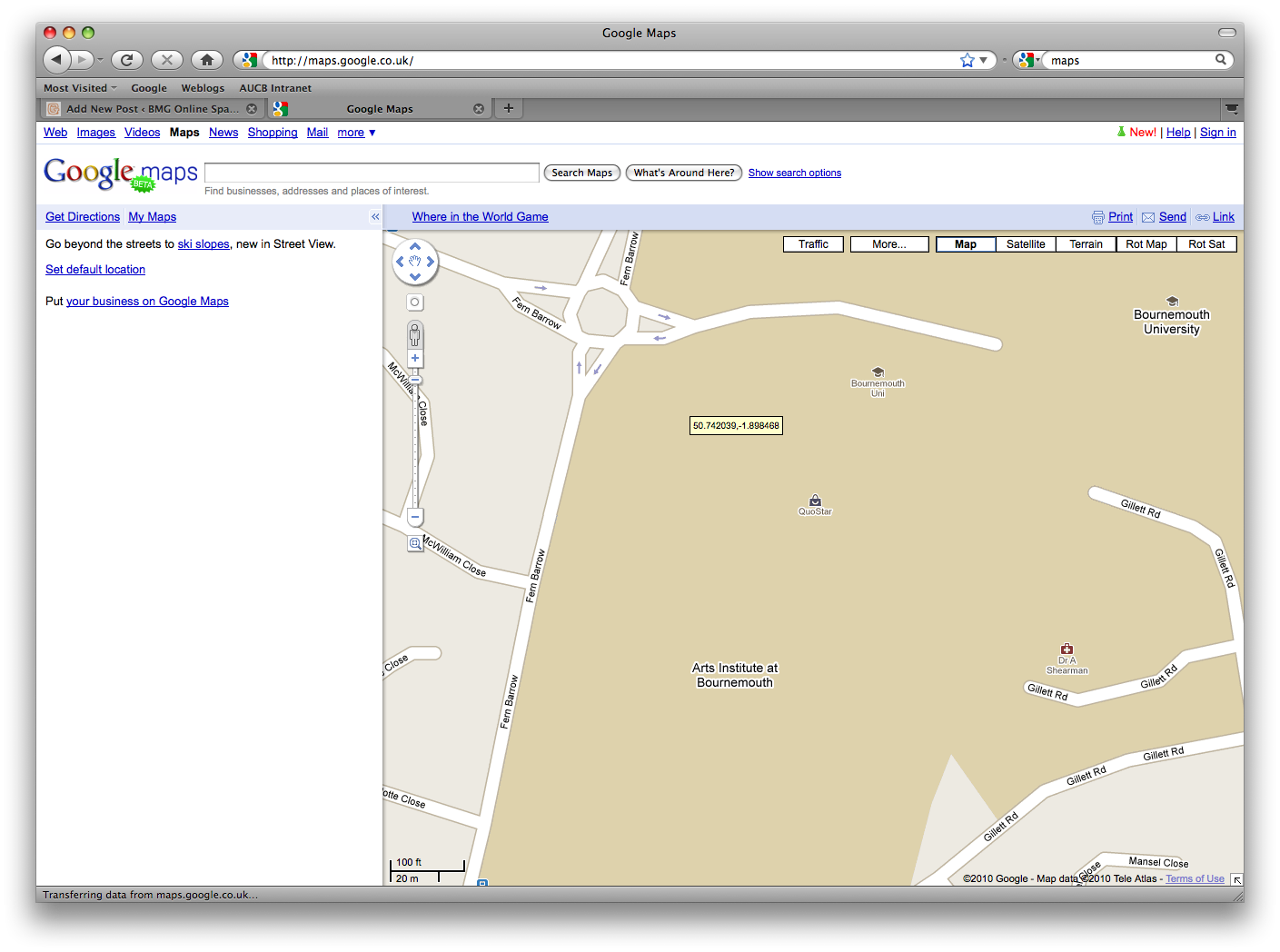Open the search engine selector dropdown

coord(1028,60)
